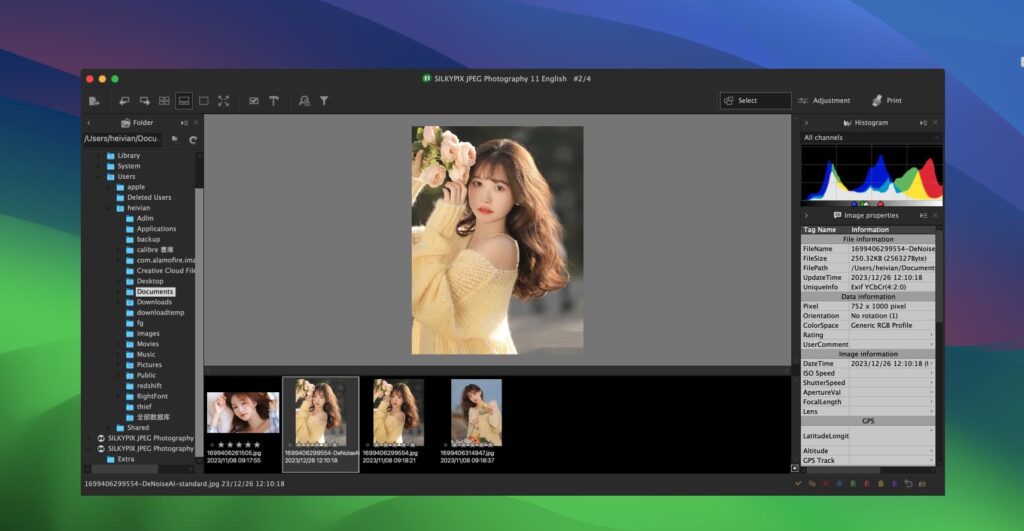Select thumbnail 1699406261505.jpg with five stars
The image size is (1024, 531).
(243, 424)
